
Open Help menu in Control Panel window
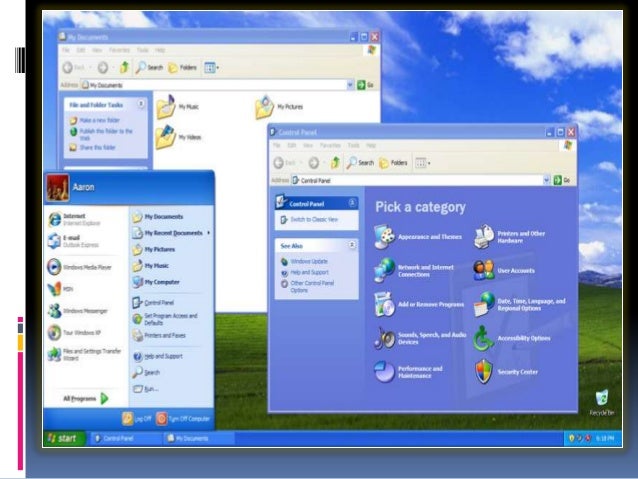(371, 145)
